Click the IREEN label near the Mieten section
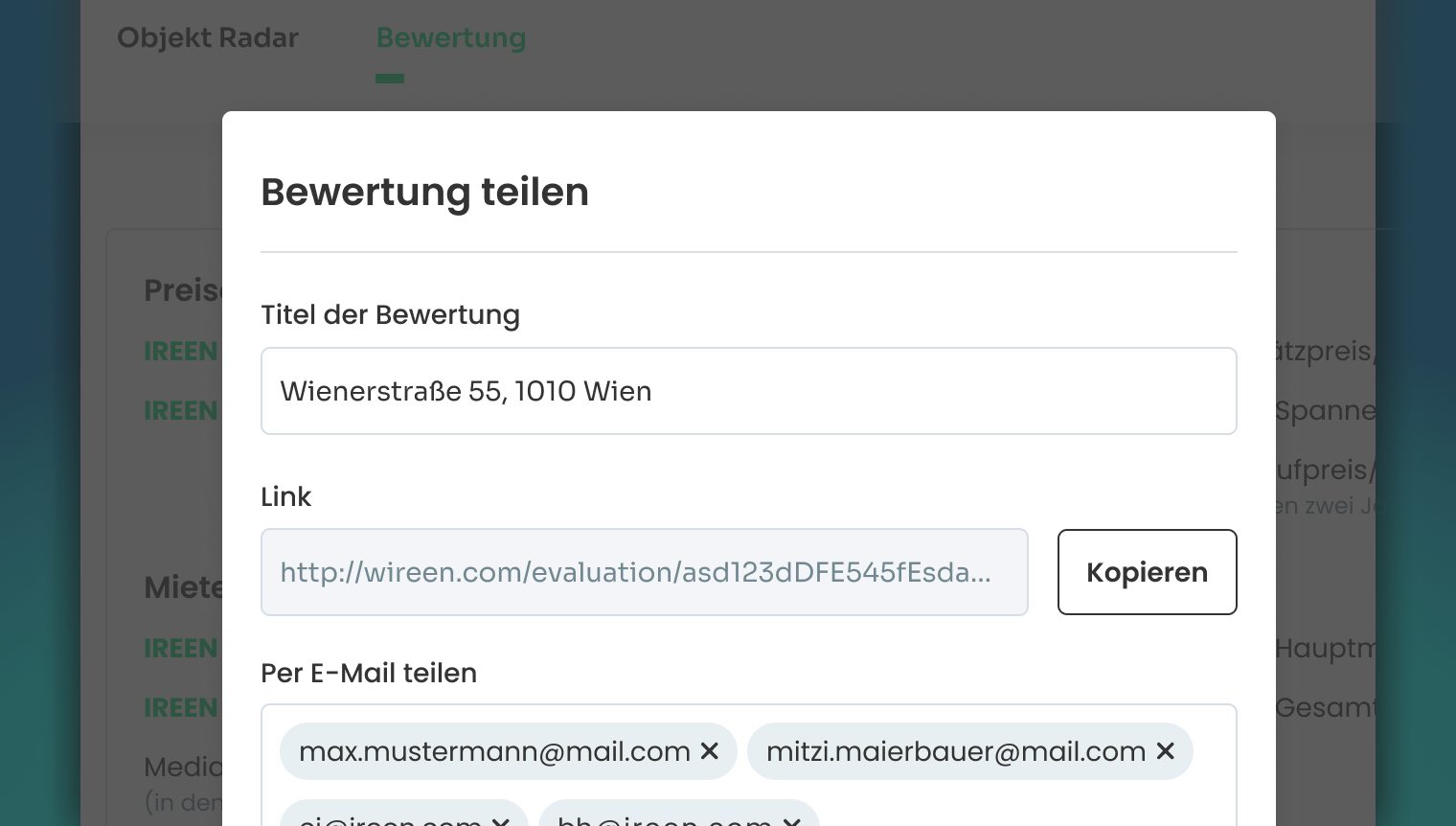Screen dimensions: 1456x826 [180, 649]
